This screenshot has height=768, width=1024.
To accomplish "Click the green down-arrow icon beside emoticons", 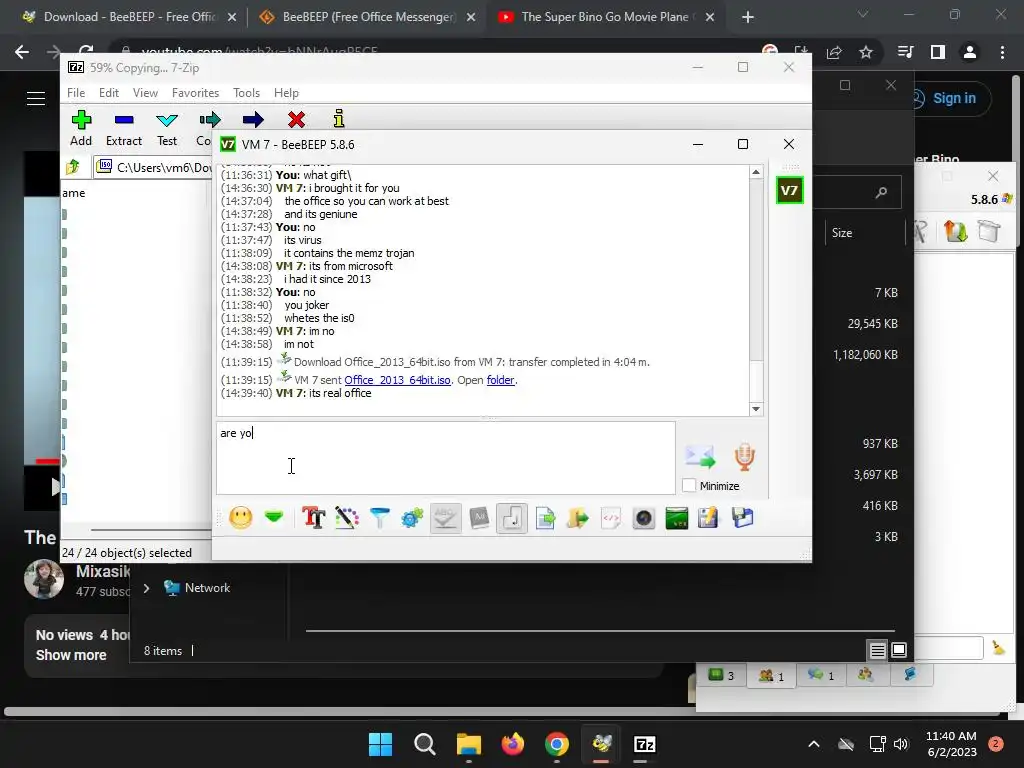I will [274, 518].
